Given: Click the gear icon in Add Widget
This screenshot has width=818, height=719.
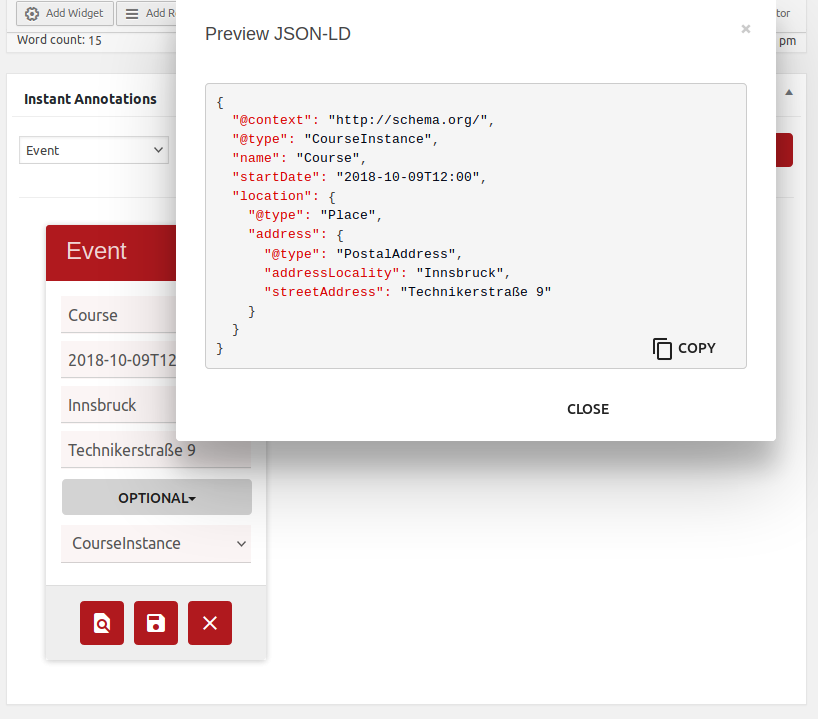Looking at the screenshot, I should [x=32, y=14].
